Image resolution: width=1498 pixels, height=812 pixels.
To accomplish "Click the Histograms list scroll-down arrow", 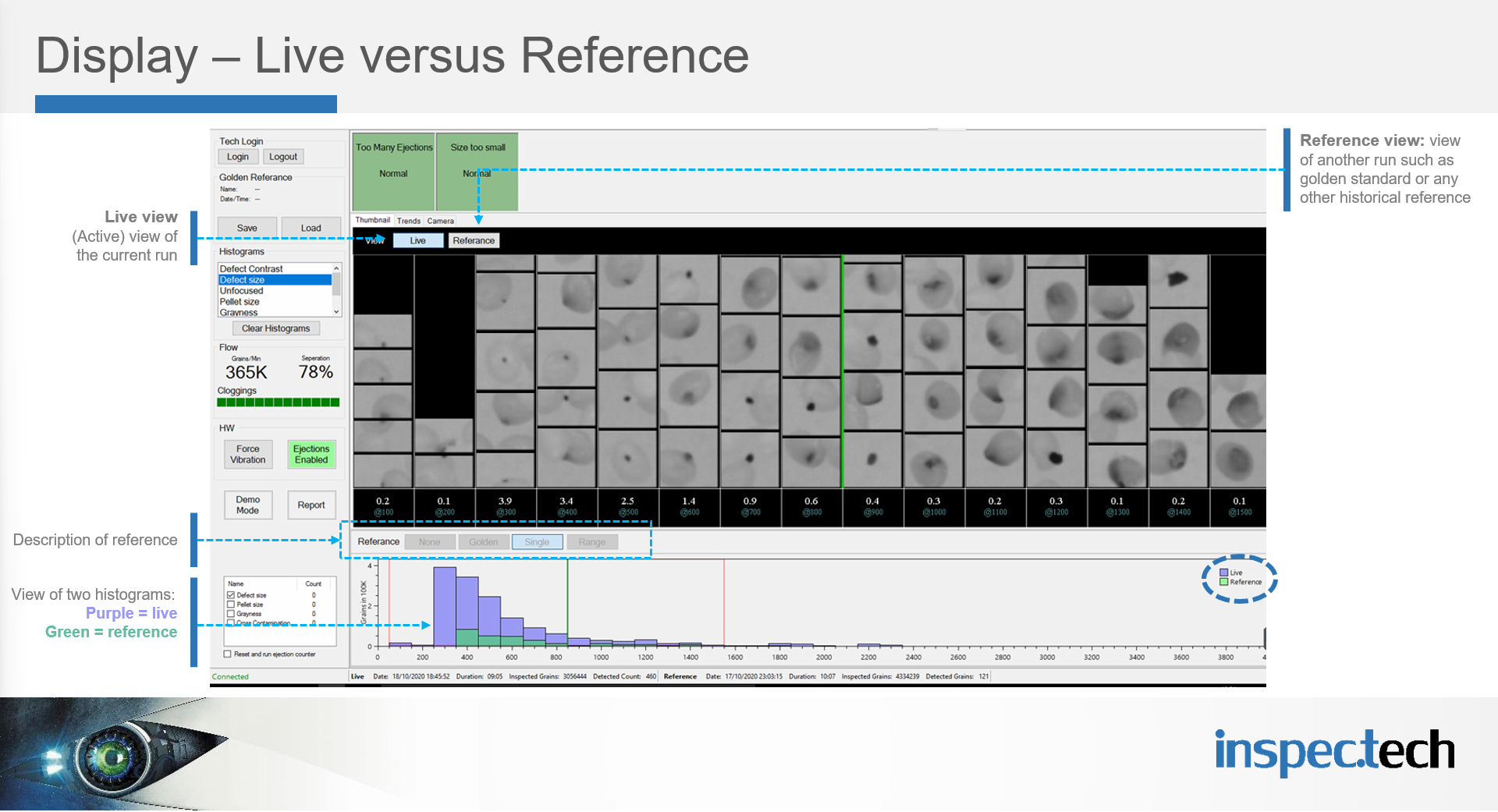I will coord(336,311).
